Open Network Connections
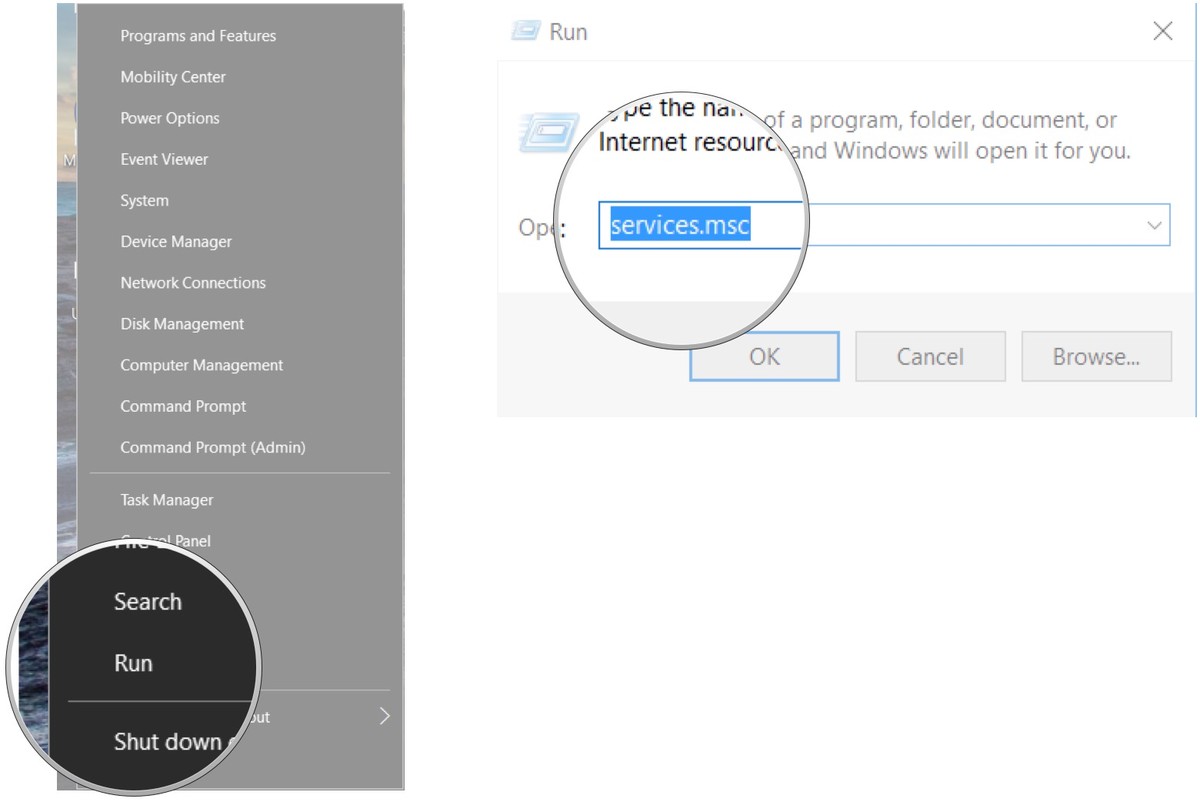Viewport: 1200px width, 802px height. [192, 282]
